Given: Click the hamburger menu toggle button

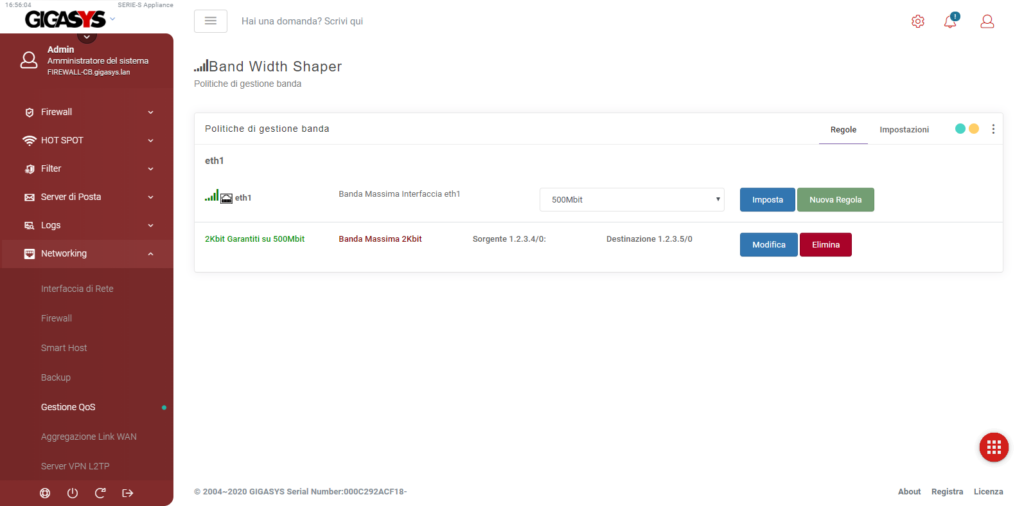Looking at the screenshot, I should pos(210,21).
